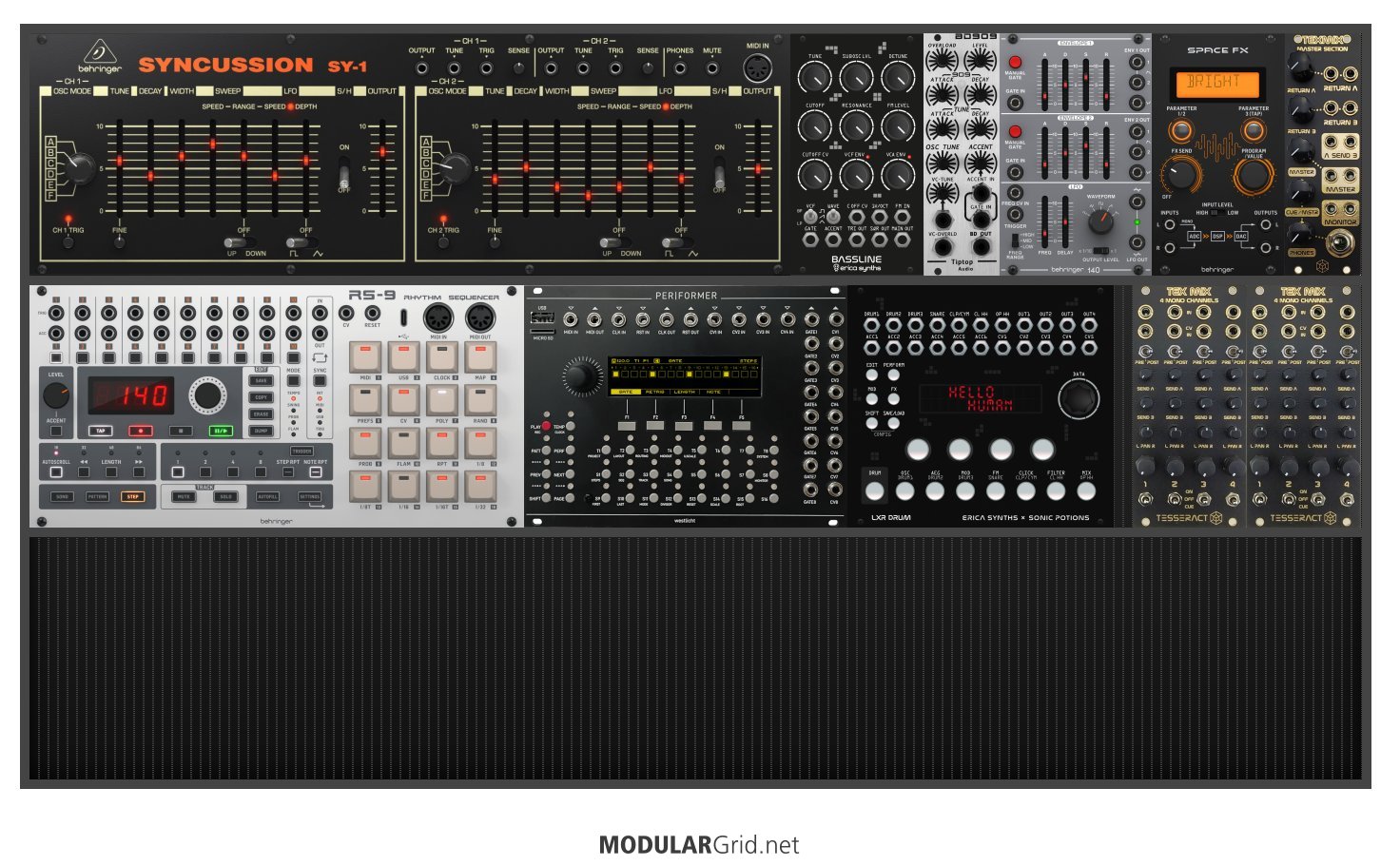Tap the RS-9 pad labeled MIDI
The height and width of the screenshot is (865, 1400).
click(x=365, y=357)
